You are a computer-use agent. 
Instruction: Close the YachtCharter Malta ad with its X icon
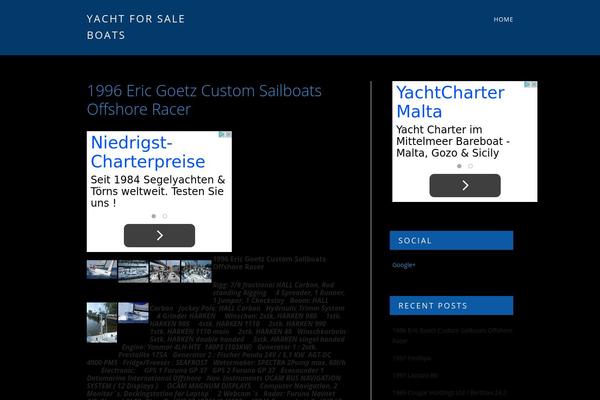click(534, 84)
